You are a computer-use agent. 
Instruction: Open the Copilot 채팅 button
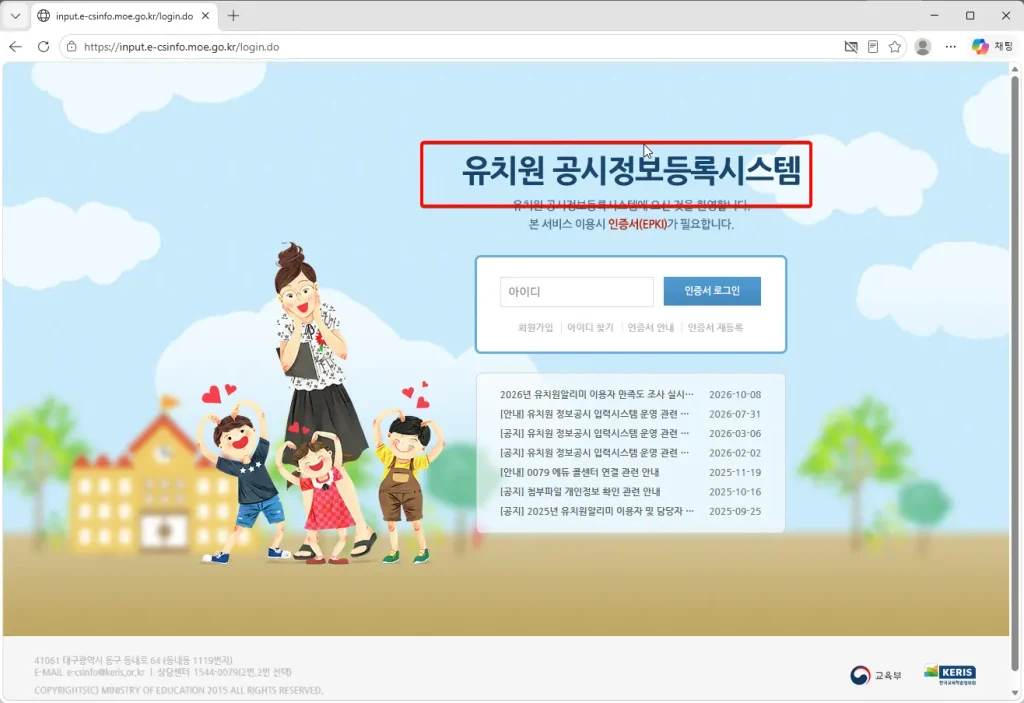point(993,46)
